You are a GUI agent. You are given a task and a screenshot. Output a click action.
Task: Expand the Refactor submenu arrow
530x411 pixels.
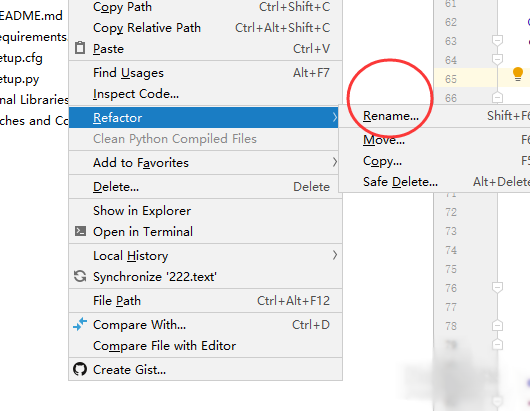[x=334, y=117]
